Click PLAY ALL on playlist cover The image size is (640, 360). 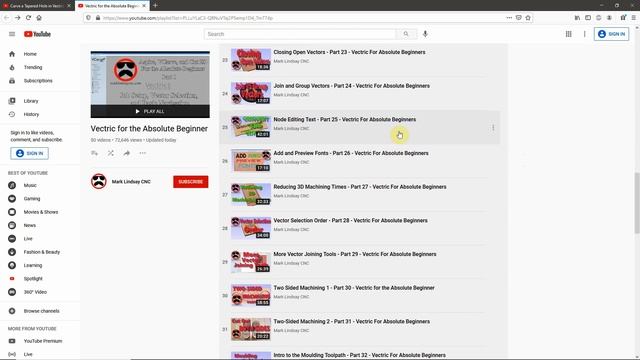tap(150, 111)
